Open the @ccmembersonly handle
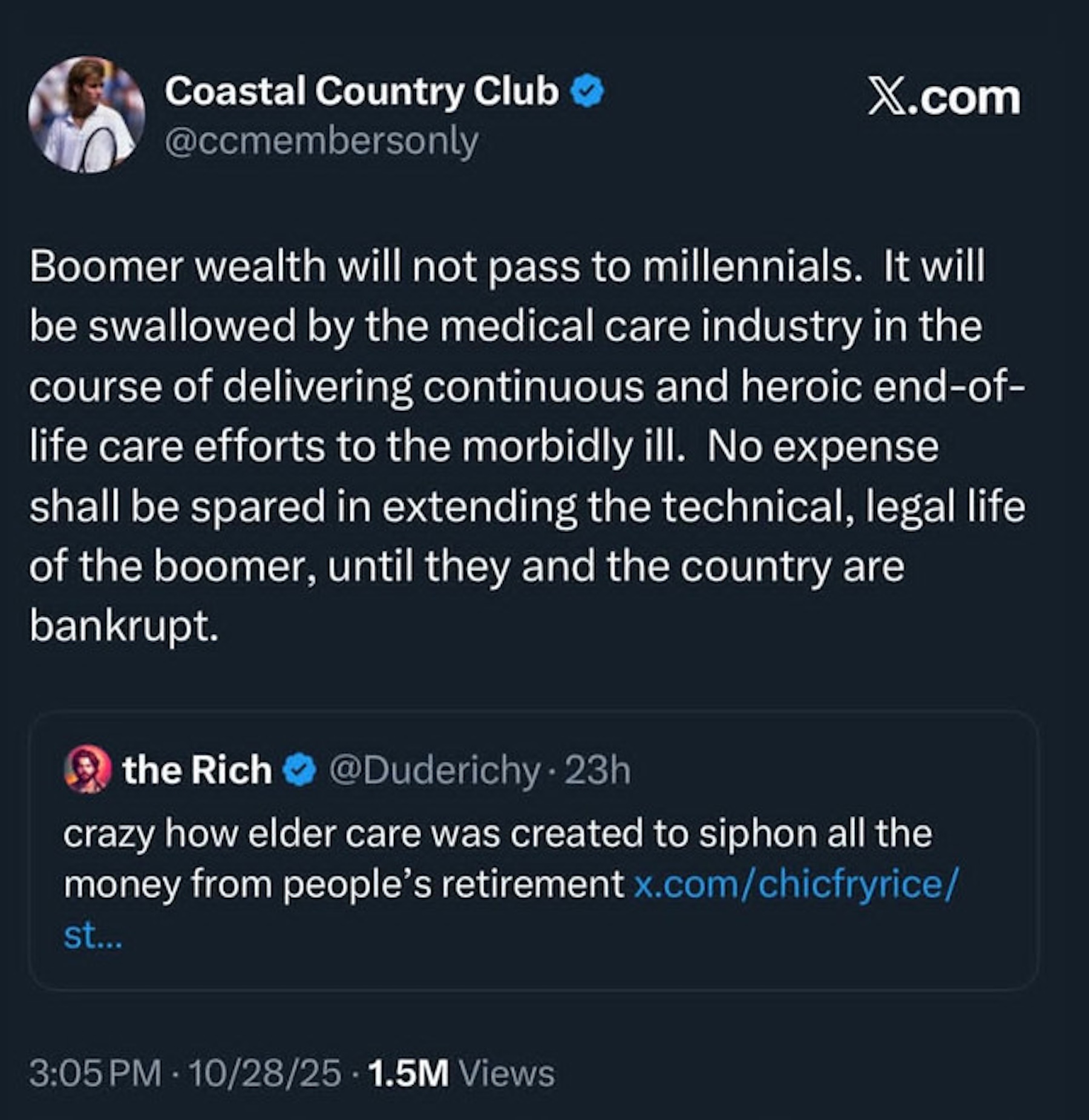1089x1120 pixels. point(321,142)
